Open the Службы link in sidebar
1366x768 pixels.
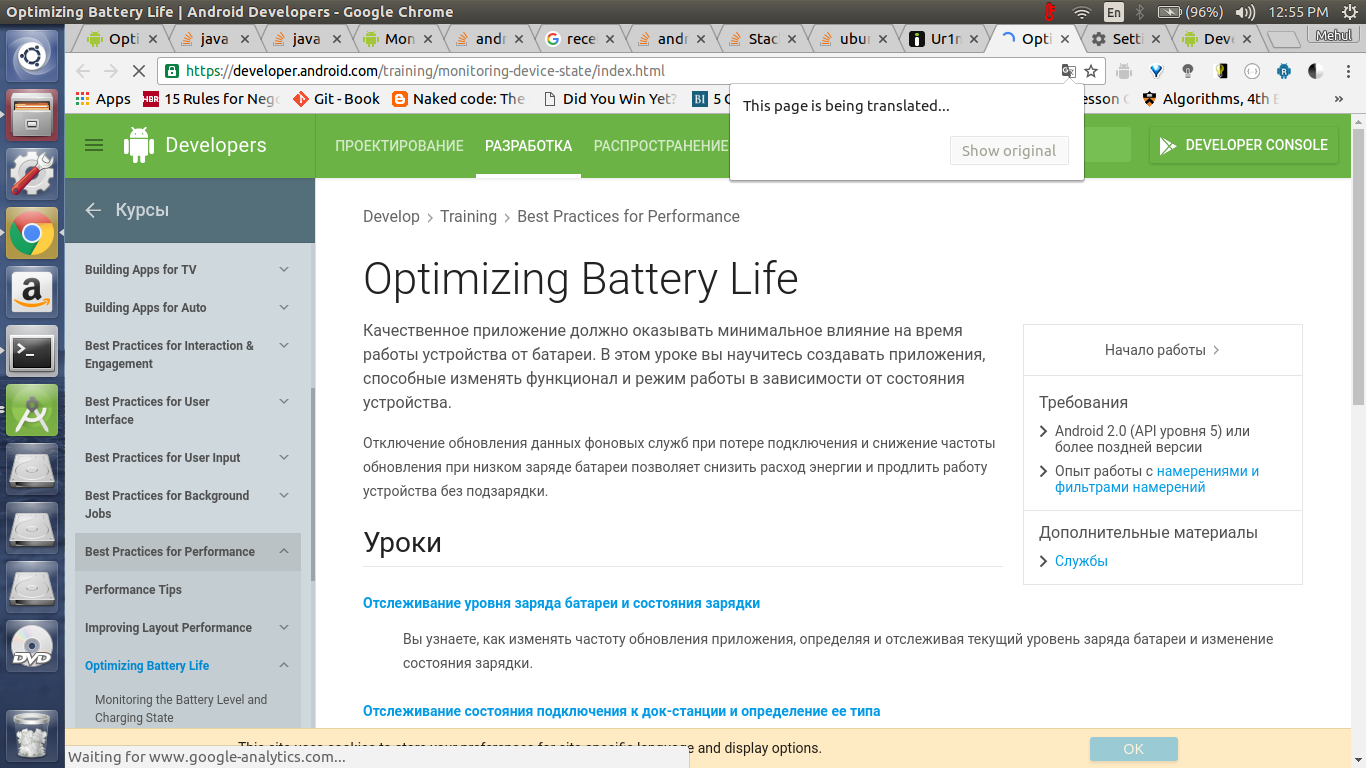1081,561
